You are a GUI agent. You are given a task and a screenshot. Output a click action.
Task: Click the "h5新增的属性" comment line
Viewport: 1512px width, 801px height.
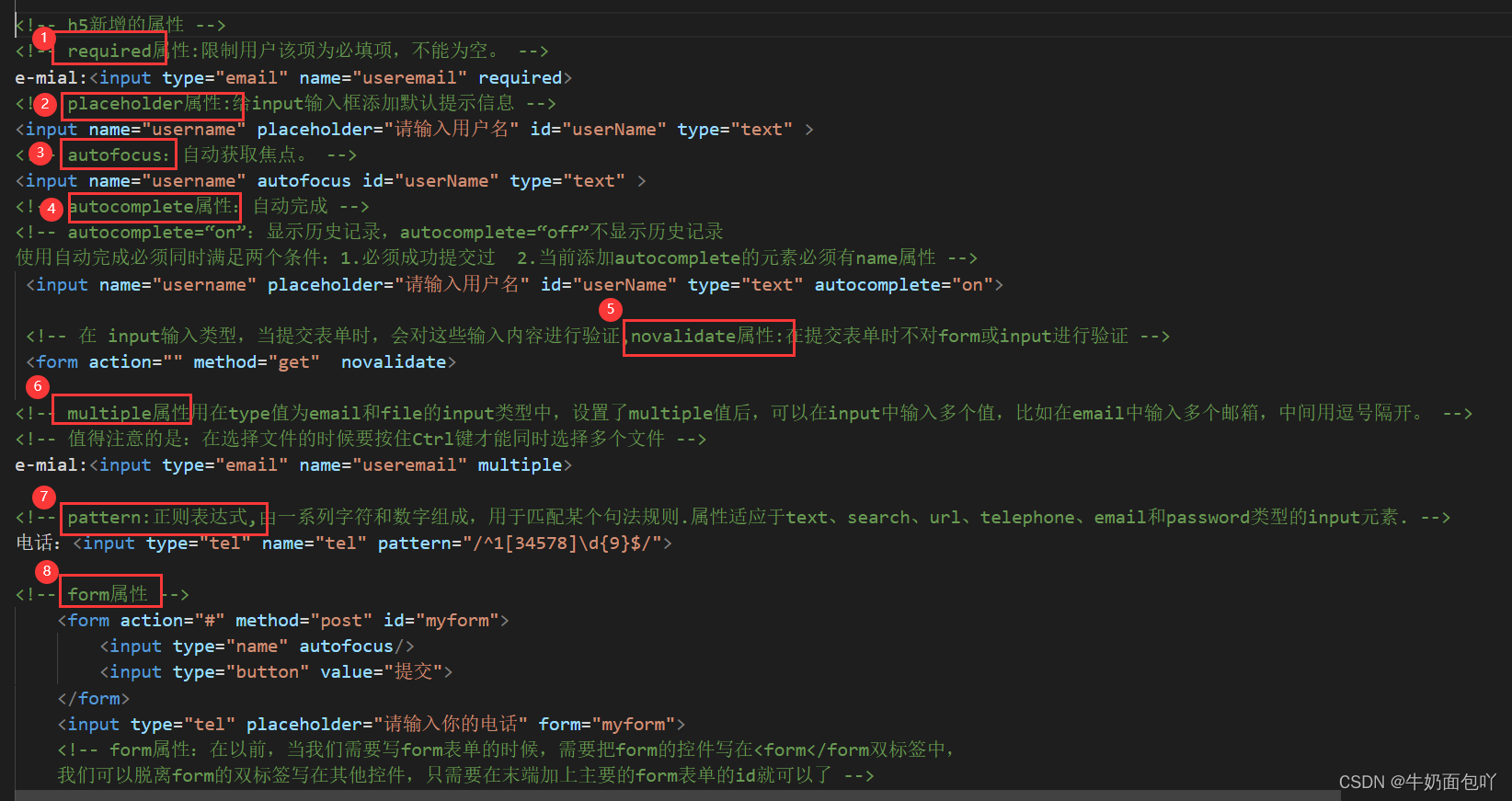click(120, 25)
